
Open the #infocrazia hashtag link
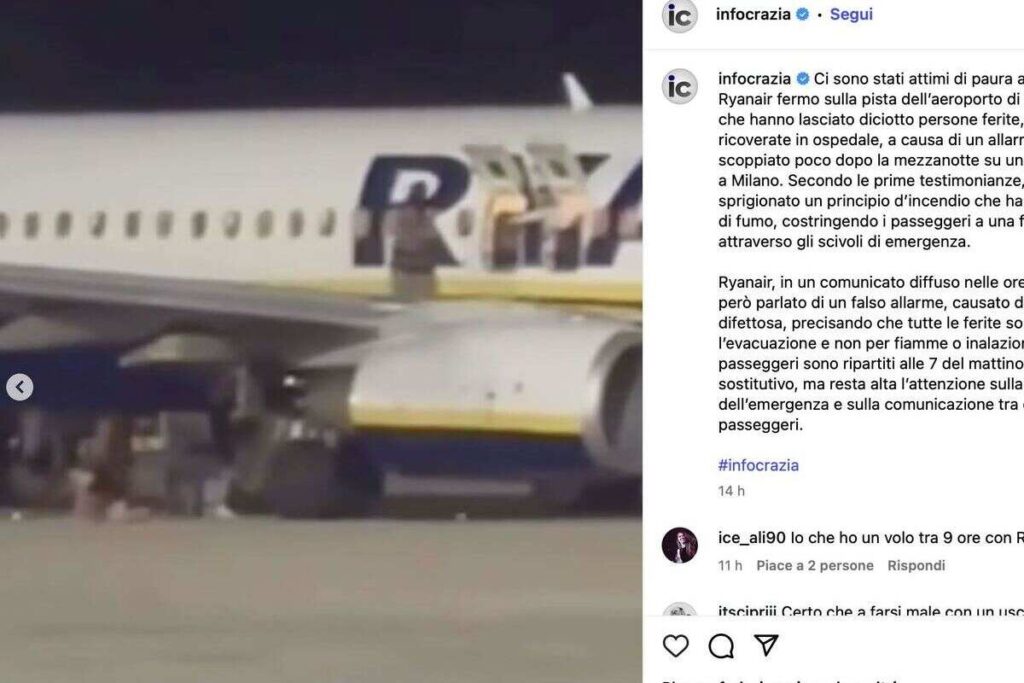(758, 465)
